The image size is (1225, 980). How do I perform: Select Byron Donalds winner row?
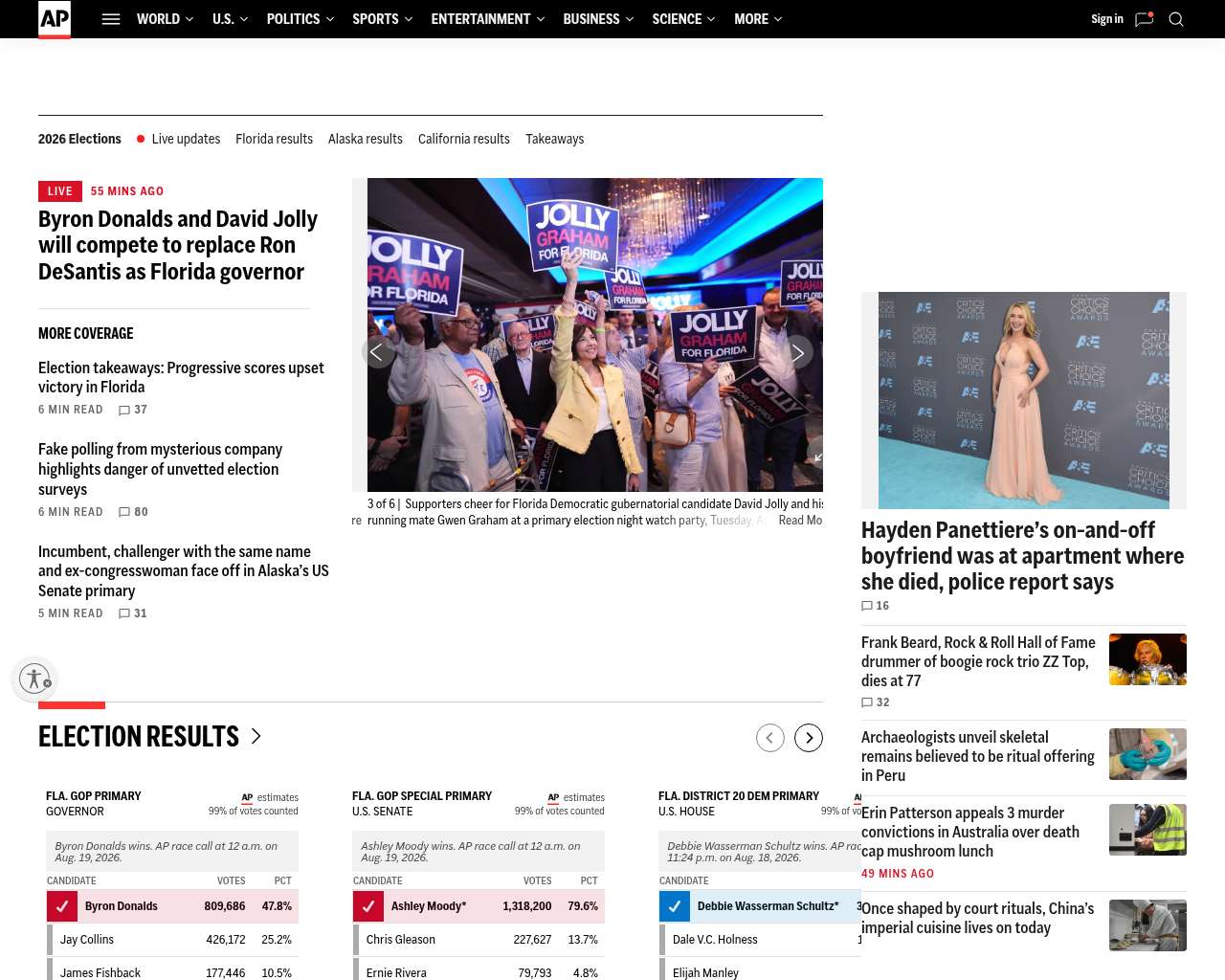(x=172, y=906)
